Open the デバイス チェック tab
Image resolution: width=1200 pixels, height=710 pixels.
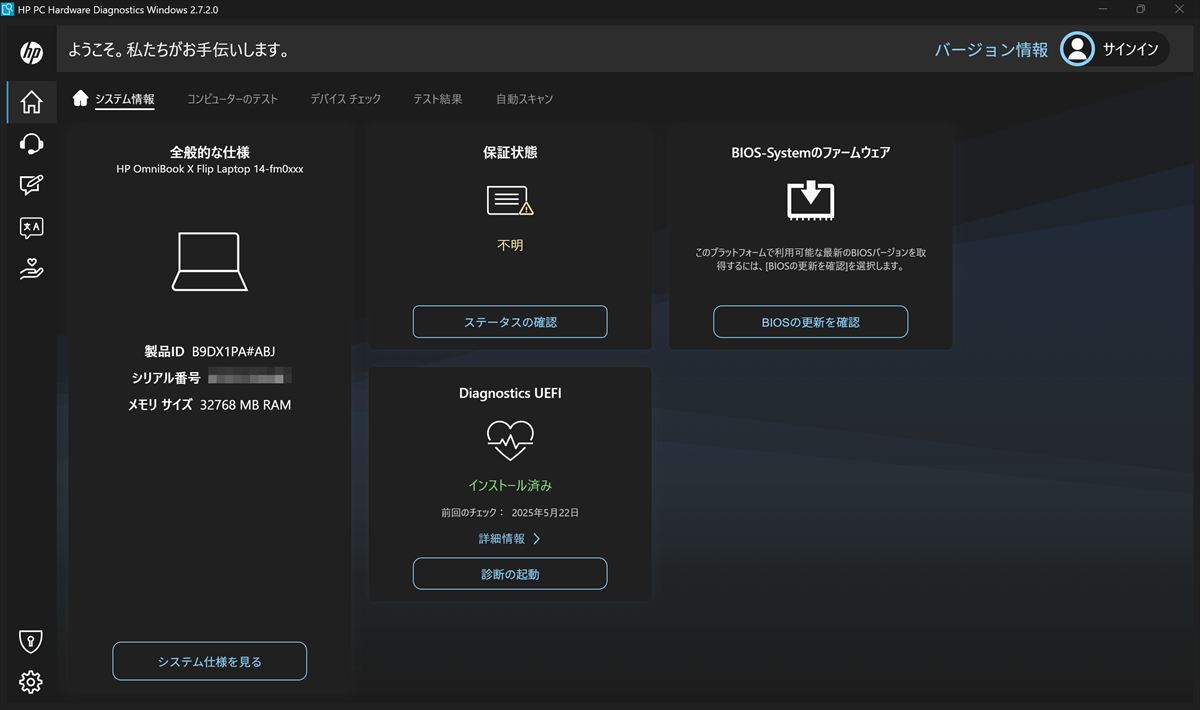pos(345,99)
